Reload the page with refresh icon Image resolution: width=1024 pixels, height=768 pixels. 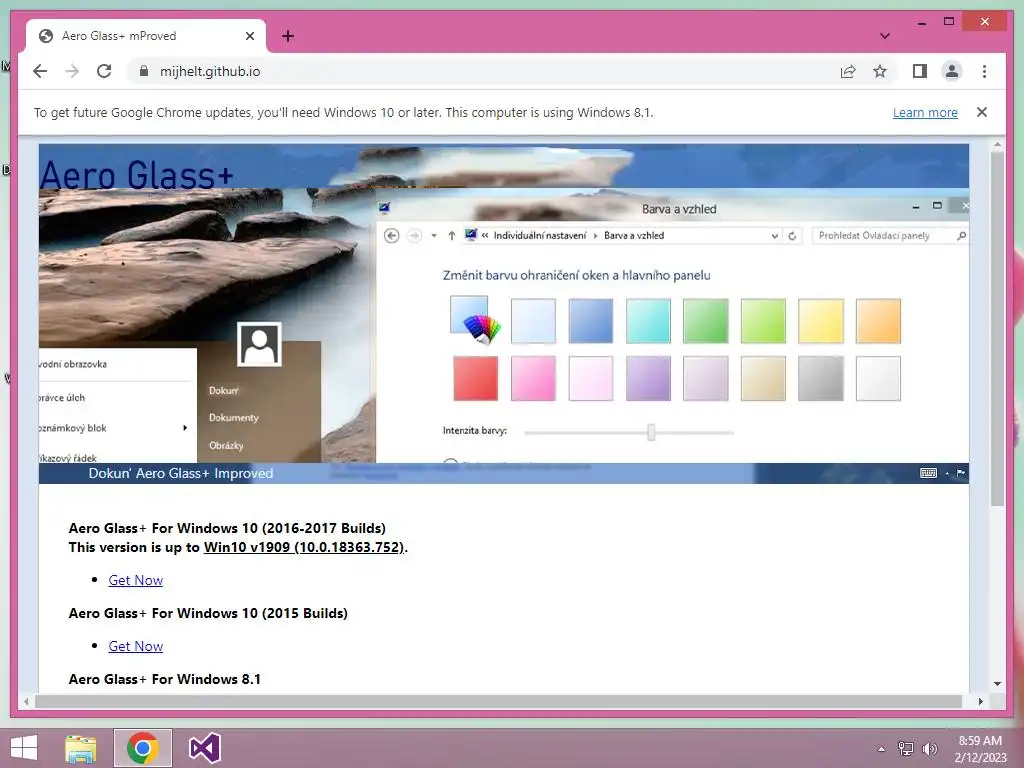[104, 71]
